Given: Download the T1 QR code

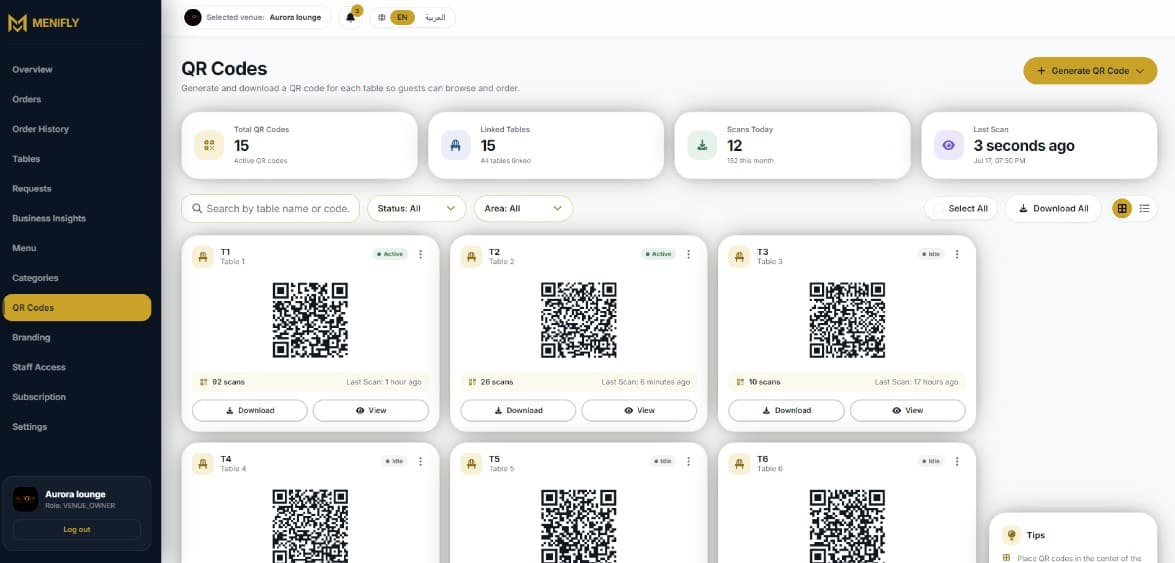Looking at the screenshot, I should [250, 410].
